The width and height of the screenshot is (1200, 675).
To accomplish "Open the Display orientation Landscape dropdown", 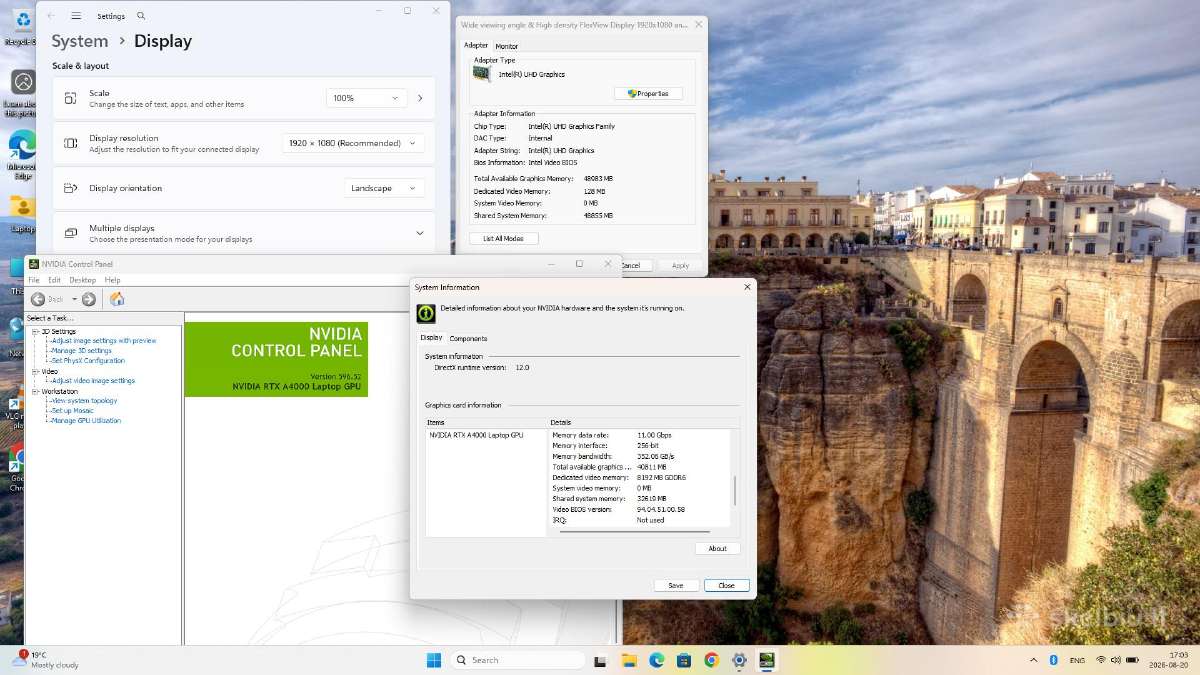I will [x=385, y=188].
